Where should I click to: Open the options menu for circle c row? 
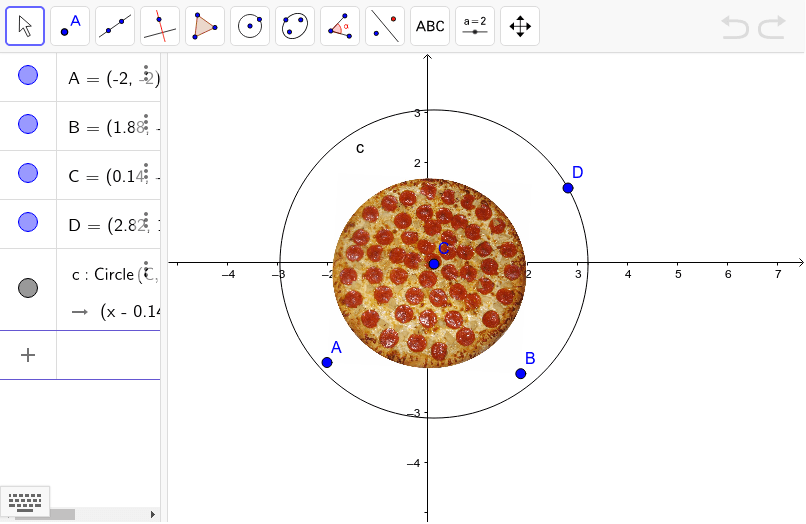146,268
